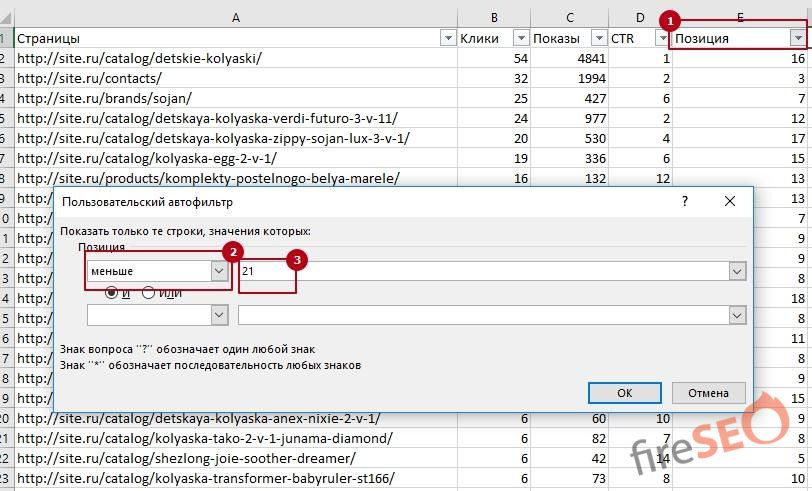Click the Отмена button

[x=708, y=392]
